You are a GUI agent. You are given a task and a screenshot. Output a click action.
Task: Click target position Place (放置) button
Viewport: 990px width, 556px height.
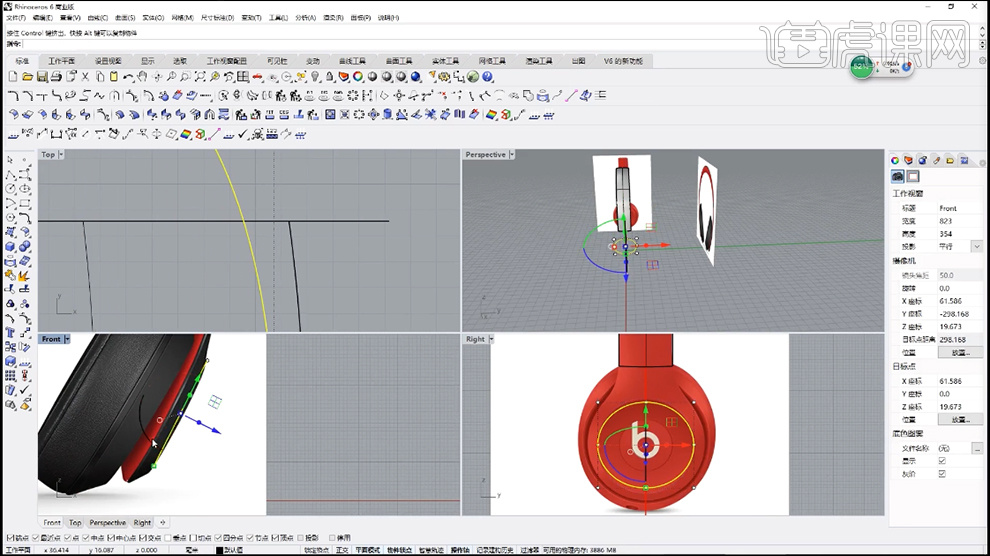(960, 420)
